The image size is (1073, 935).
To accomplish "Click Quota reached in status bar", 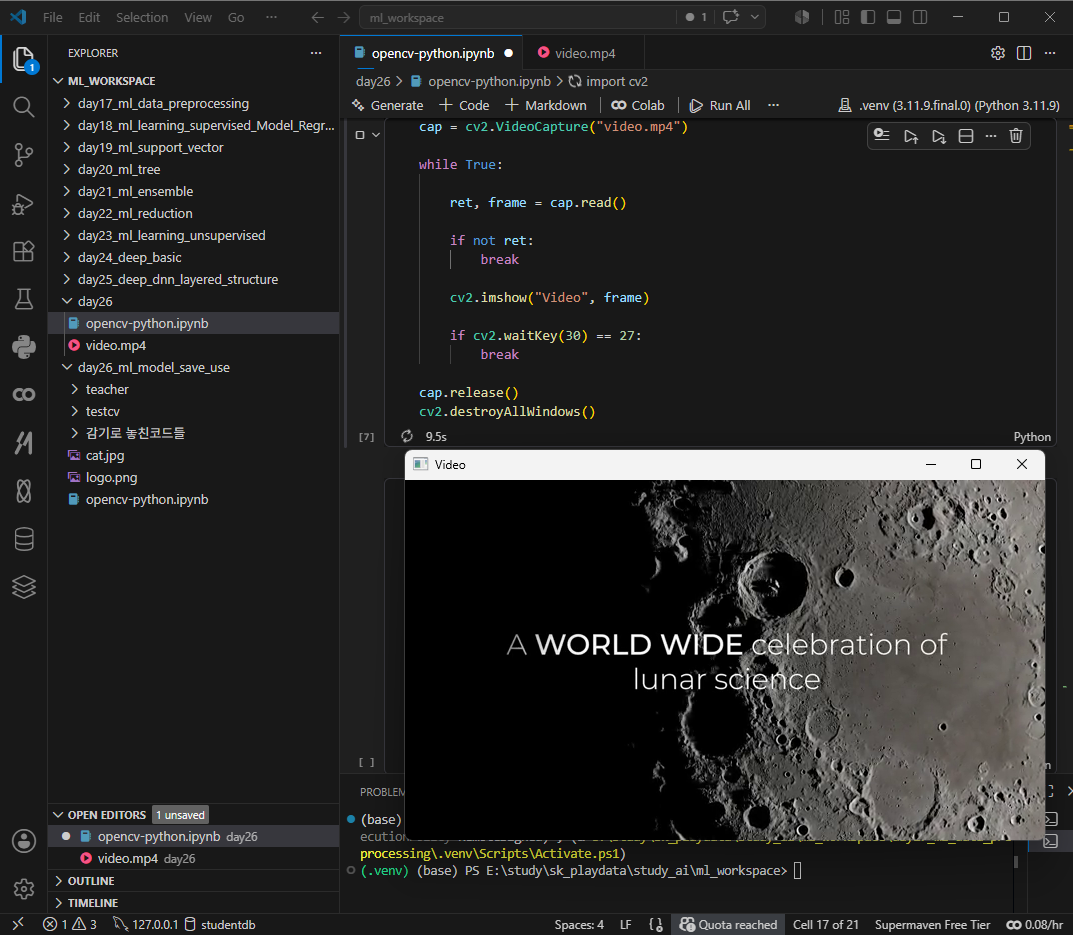I will point(728,925).
